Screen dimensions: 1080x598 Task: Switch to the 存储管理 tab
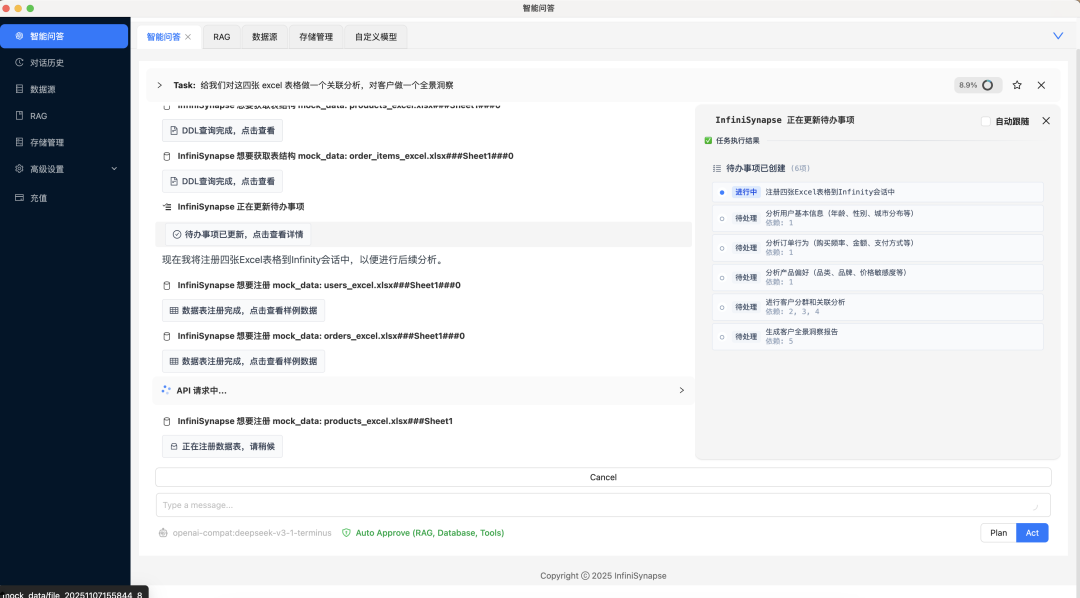tap(316, 37)
